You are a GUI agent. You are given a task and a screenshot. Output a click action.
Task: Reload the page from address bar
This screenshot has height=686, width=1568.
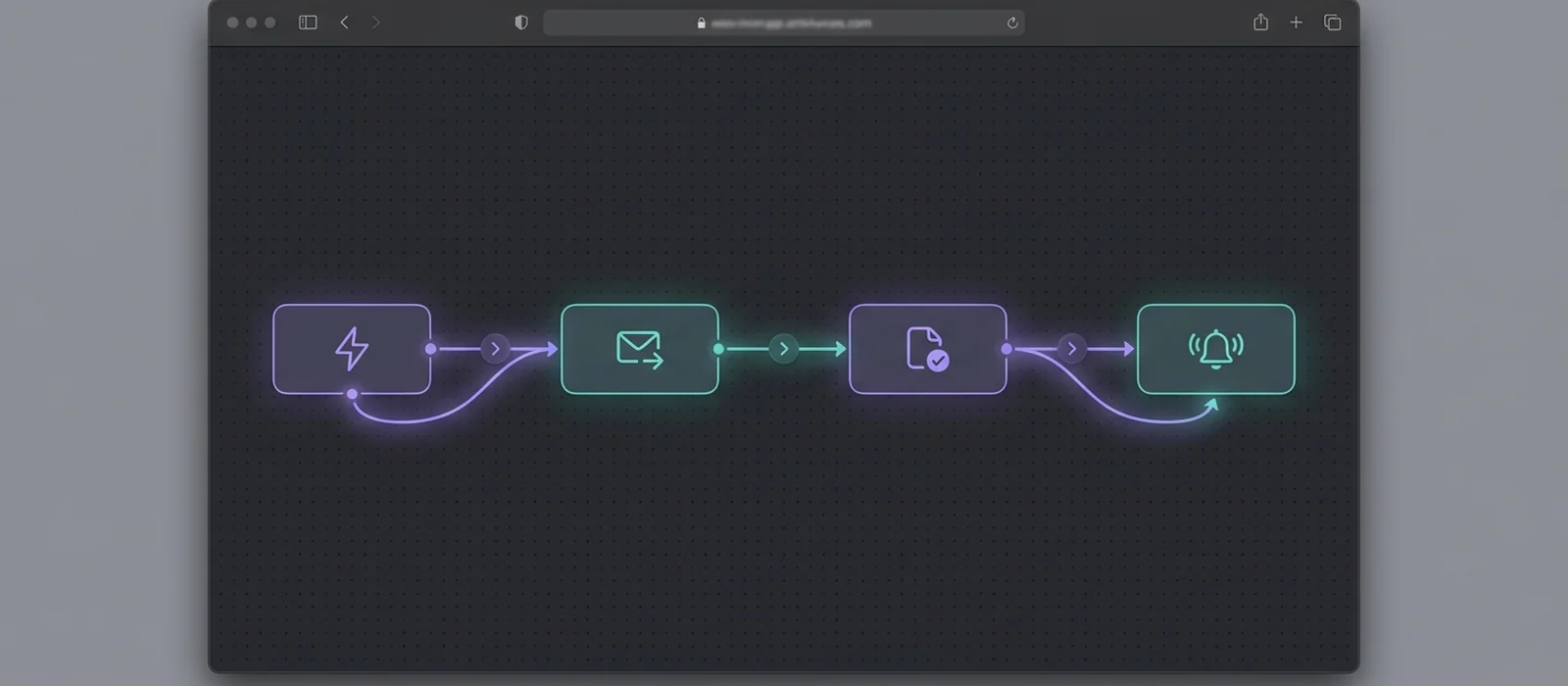(1012, 23)
